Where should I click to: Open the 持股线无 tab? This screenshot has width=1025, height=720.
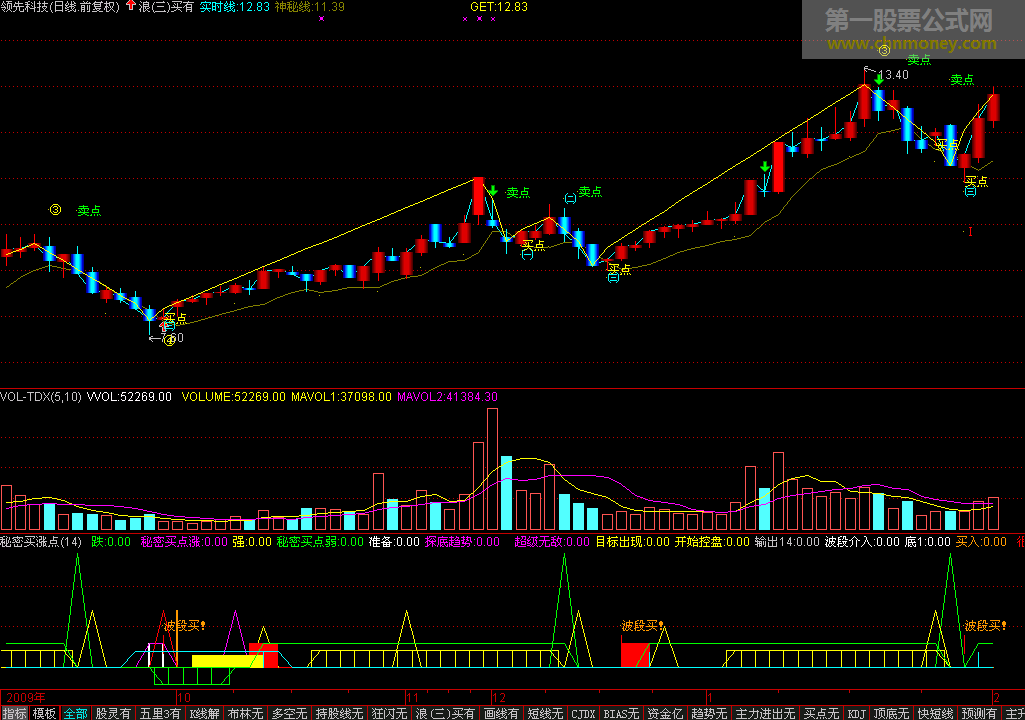tap(339, 713)
